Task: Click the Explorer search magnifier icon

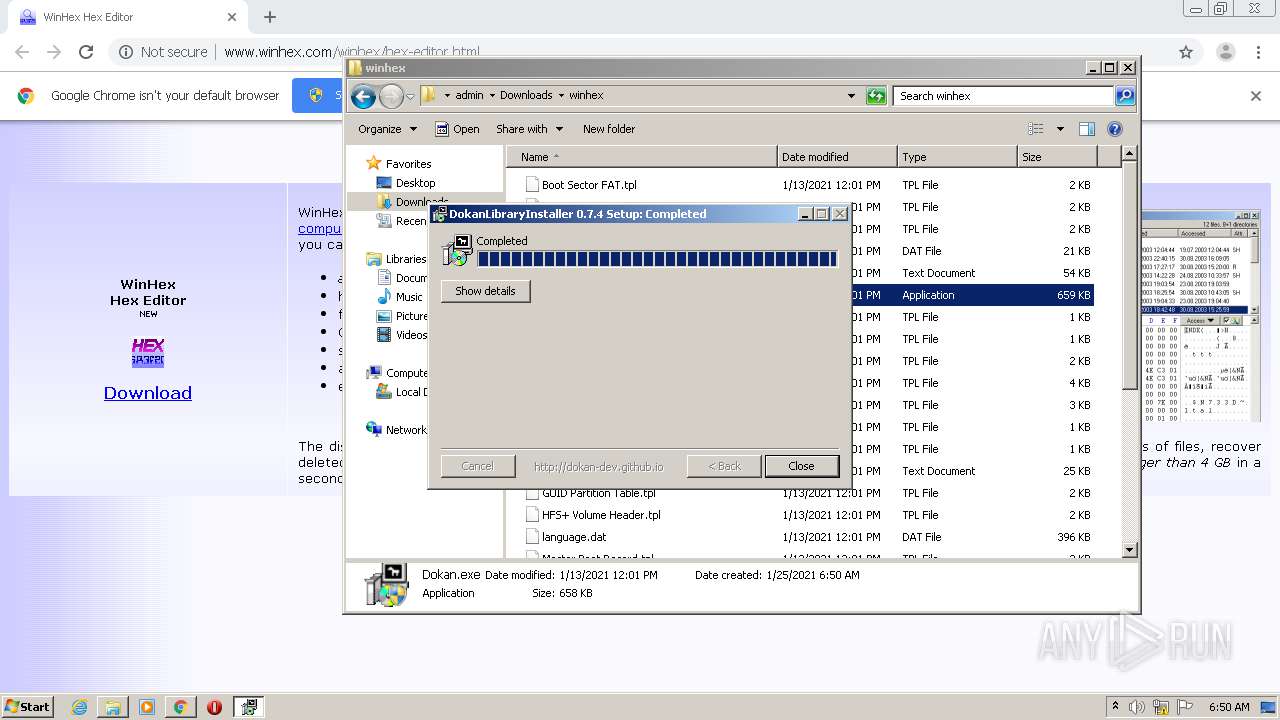Action: [x=1125, y=96]
